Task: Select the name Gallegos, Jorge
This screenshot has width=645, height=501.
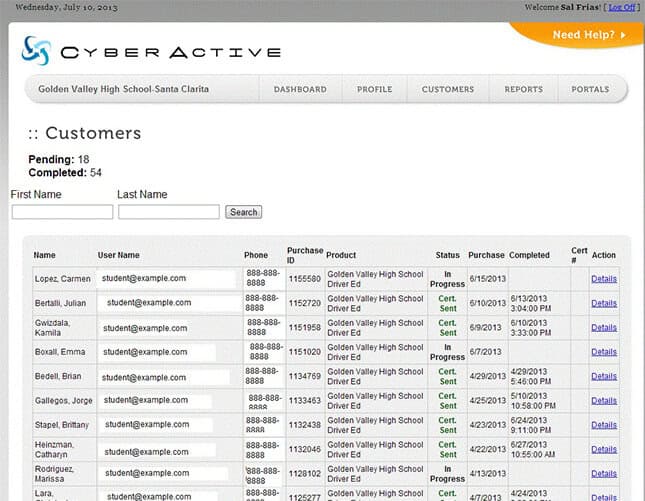Action: tap(64, 400)
